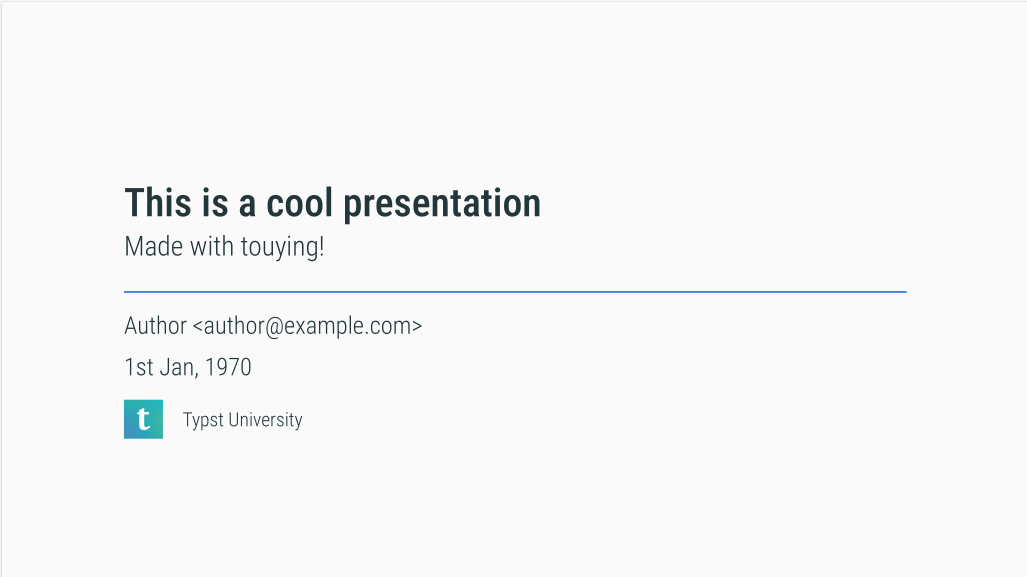Click the teal Typst logo icon
Viewport: 1027px width, 577px height.
pyautogui.click(x=143, y=419)
